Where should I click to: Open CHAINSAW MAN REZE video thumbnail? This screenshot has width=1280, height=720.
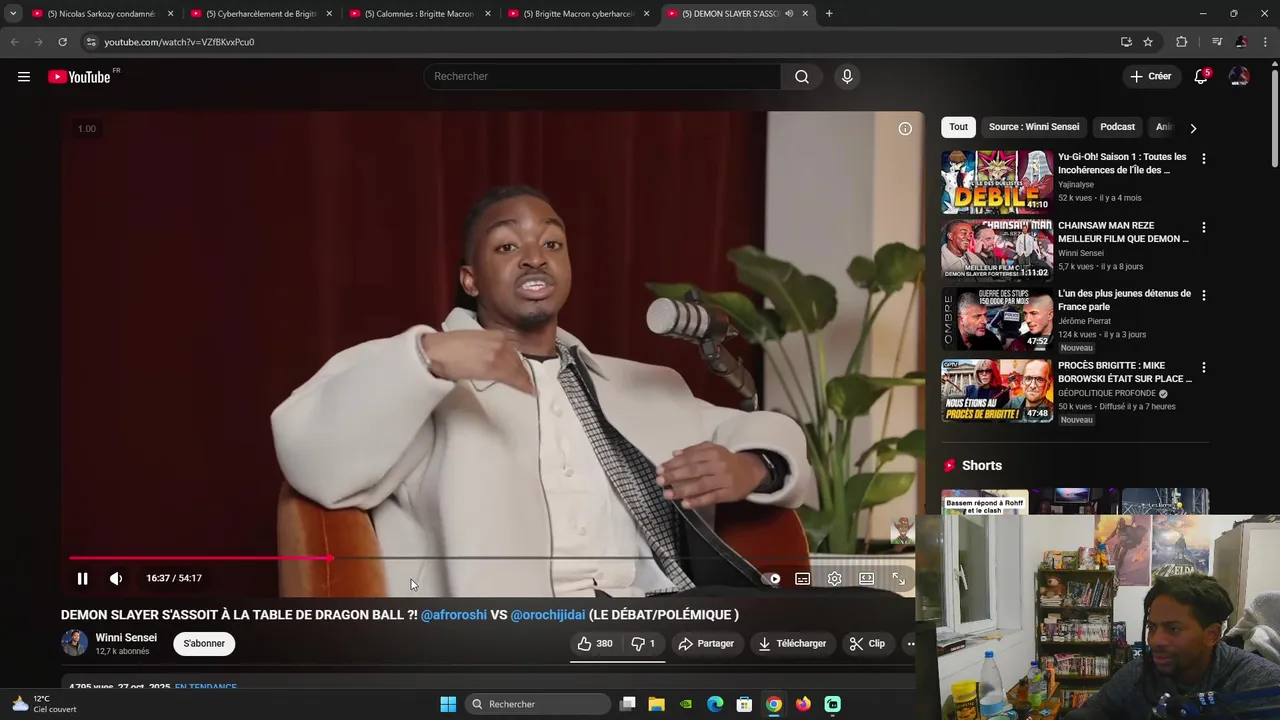[x=997, y=251]
